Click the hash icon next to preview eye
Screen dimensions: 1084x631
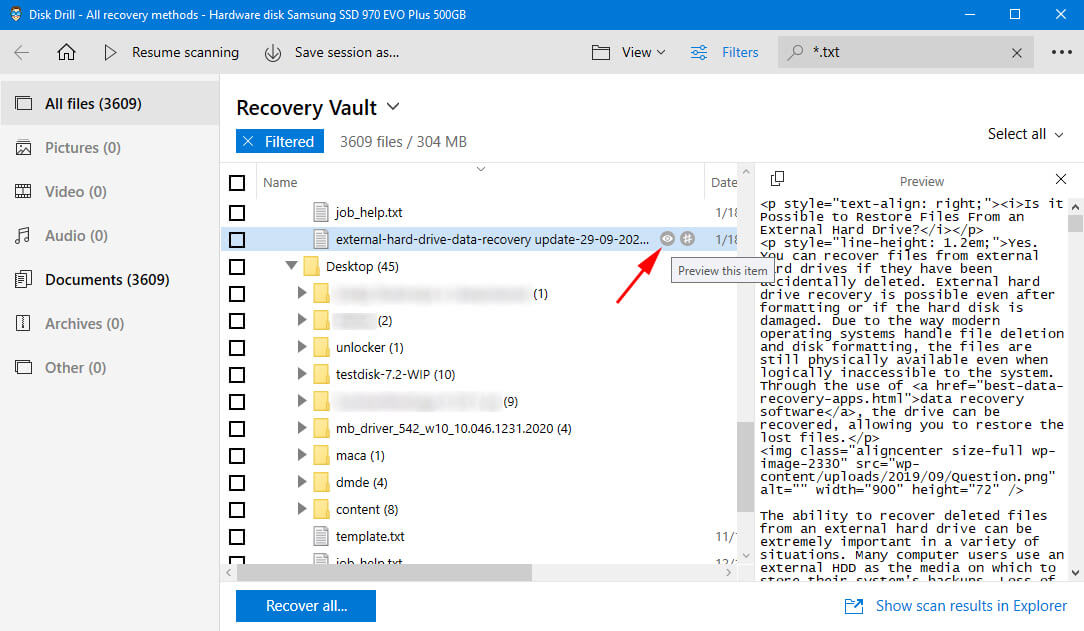[x=687, y=238]
